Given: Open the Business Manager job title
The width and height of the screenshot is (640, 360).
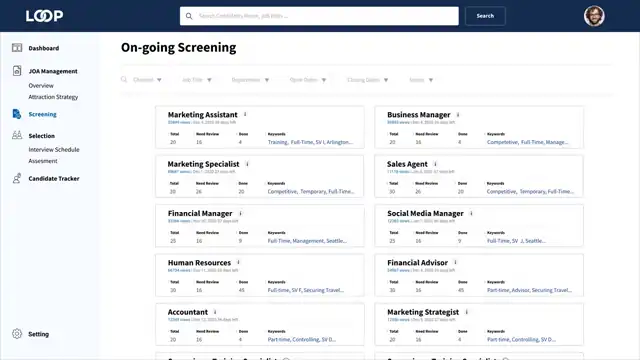Looking at the screenshot, I should point(419,115).
